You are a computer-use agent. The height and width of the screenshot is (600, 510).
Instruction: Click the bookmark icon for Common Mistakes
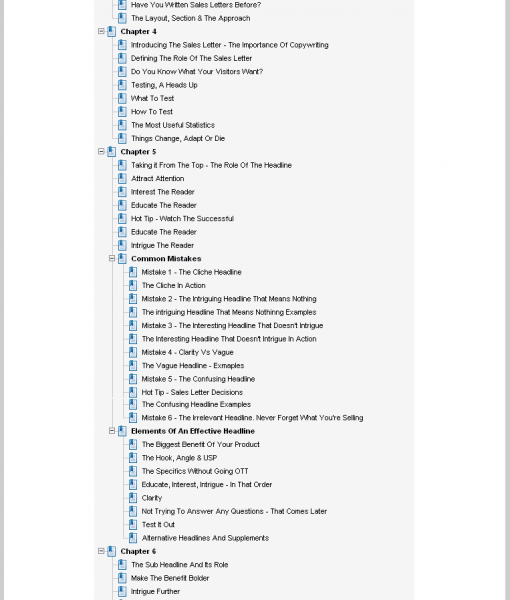click(122, 259)
